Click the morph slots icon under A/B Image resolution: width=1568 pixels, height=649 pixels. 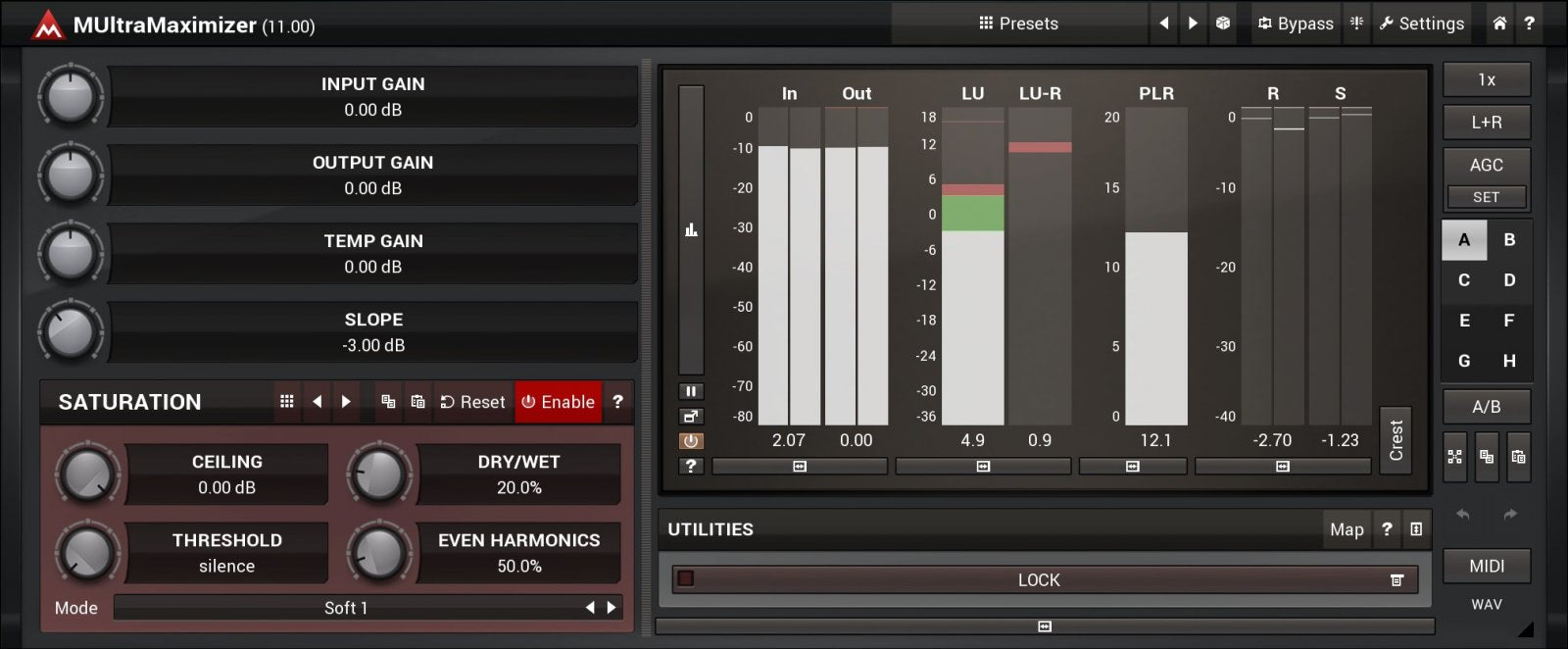1455,457
